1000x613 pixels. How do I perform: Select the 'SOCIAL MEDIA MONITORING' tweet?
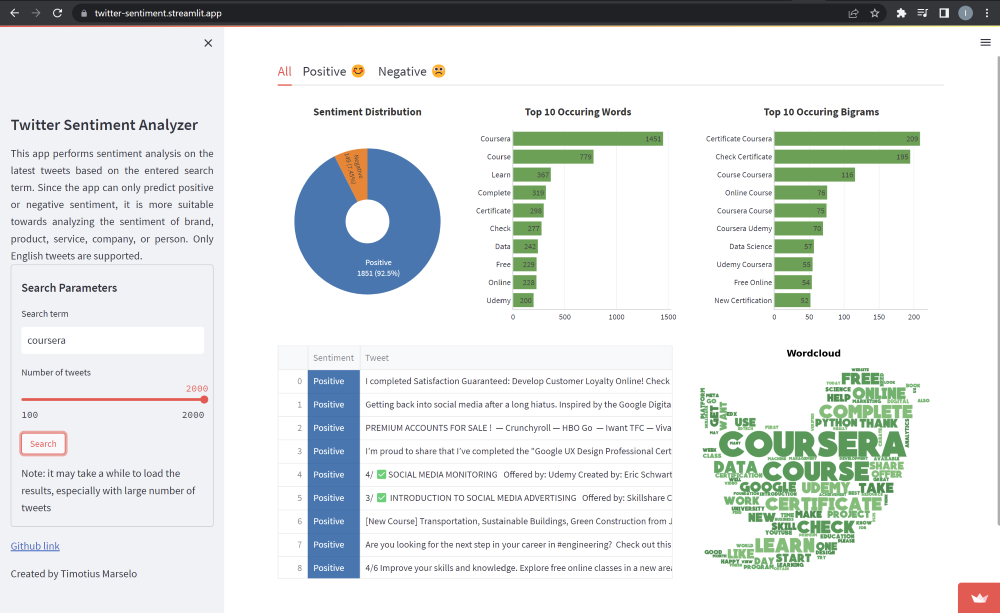coord(516,475)
